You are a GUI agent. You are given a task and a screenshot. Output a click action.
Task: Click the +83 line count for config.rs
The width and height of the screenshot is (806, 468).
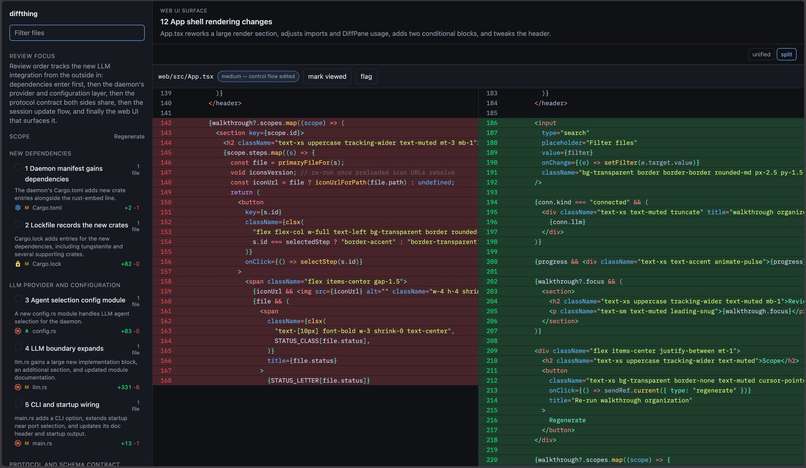[126, 331]
